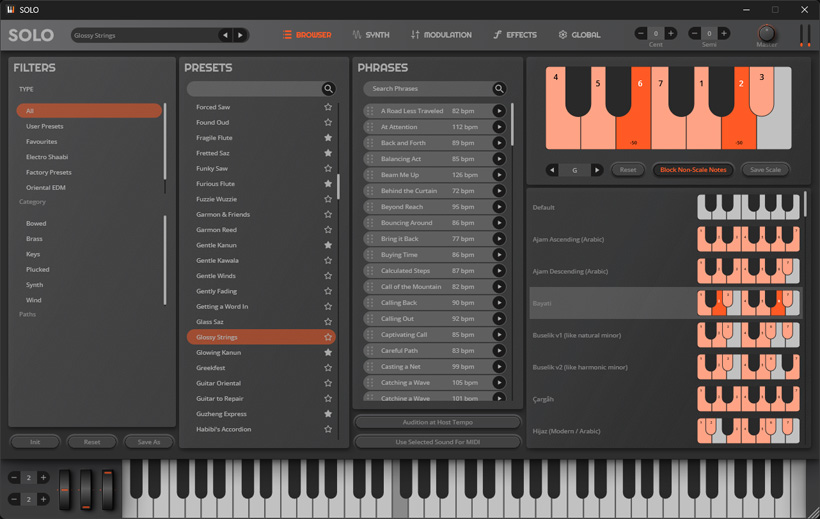Viewport: 820px width, 519px height.
Task: Shift scale root note up from G
Action: coord(597,170)
